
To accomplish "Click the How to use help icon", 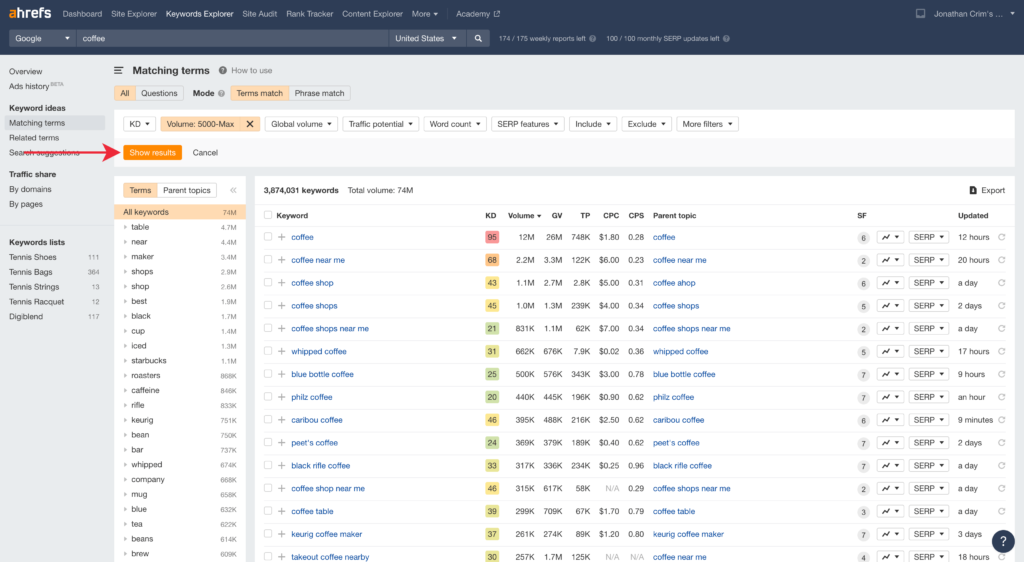I will [x=223, y=70].
